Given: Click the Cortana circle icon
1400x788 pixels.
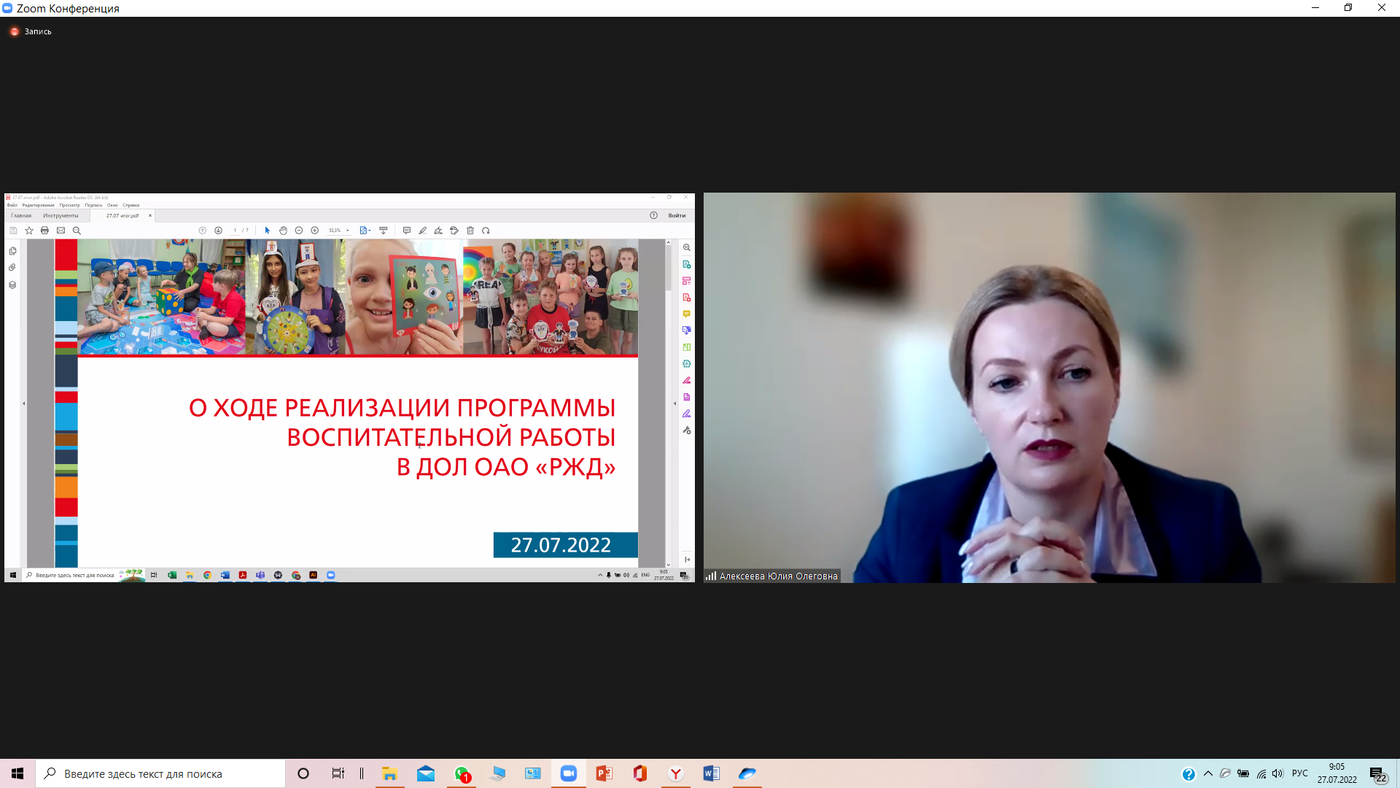Looking at the screenshot, I should (303, 774).
